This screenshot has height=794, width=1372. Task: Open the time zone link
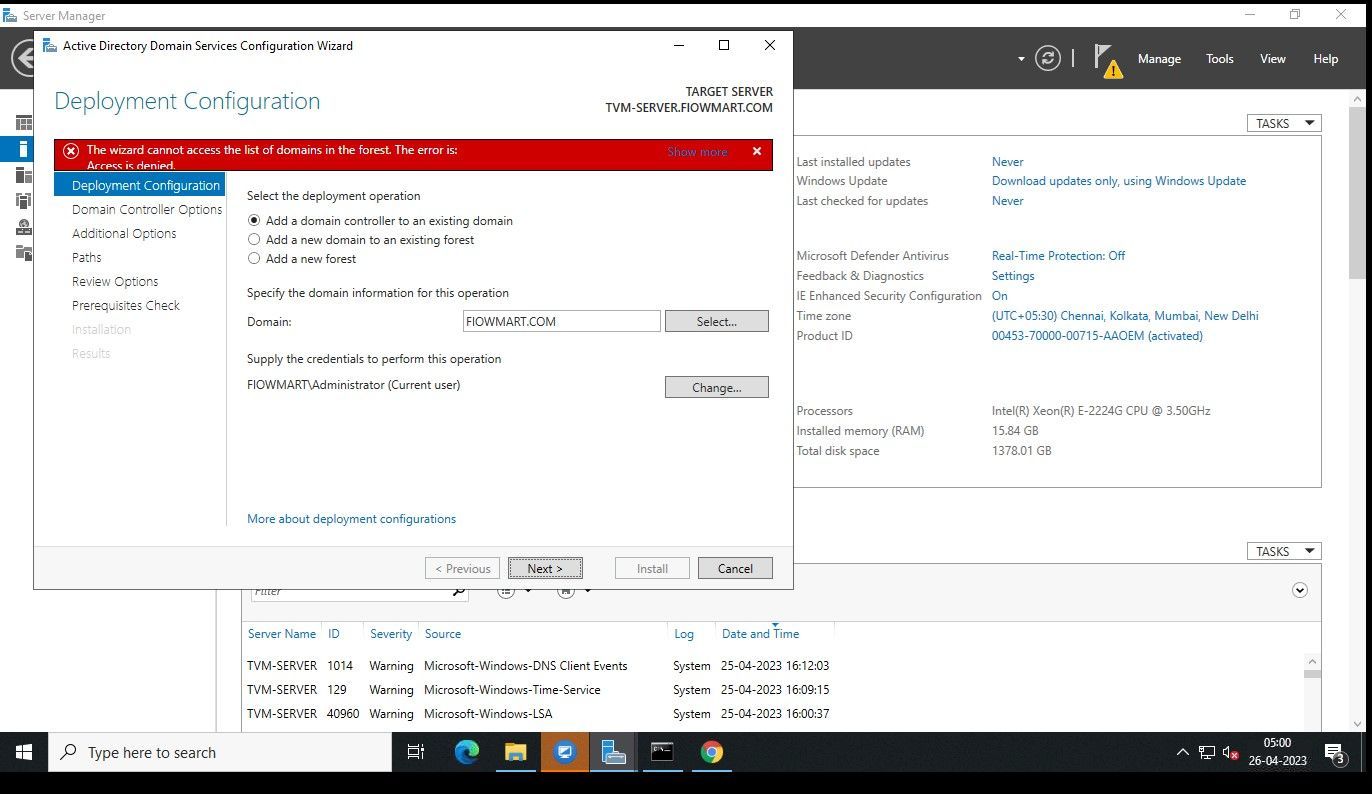[1125, 316]
